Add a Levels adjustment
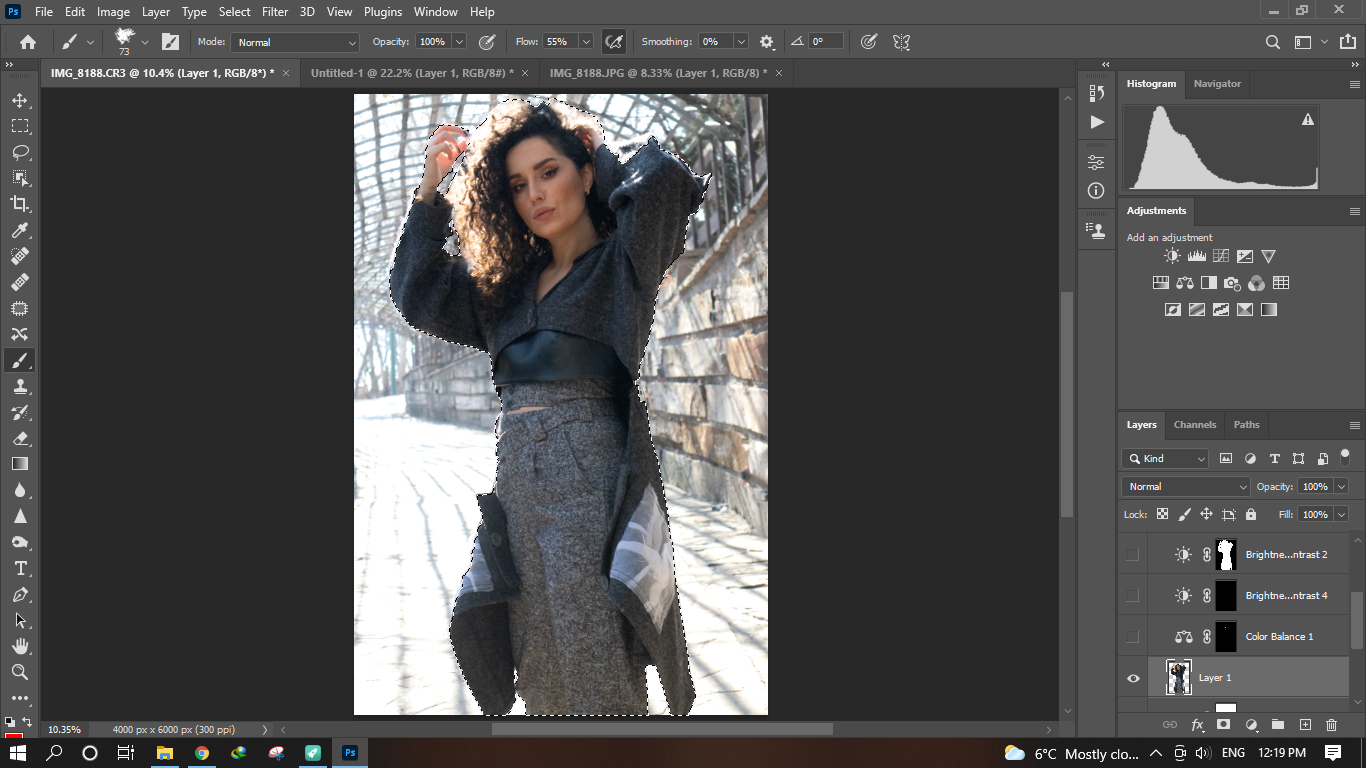 point(1196,257)
